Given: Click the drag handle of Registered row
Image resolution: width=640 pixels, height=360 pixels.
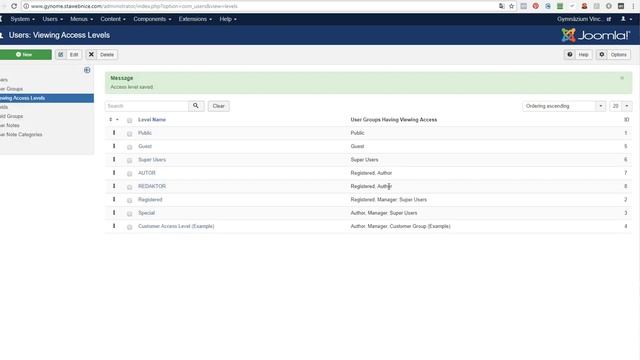Looking at the screenshot, I should 114,200.
